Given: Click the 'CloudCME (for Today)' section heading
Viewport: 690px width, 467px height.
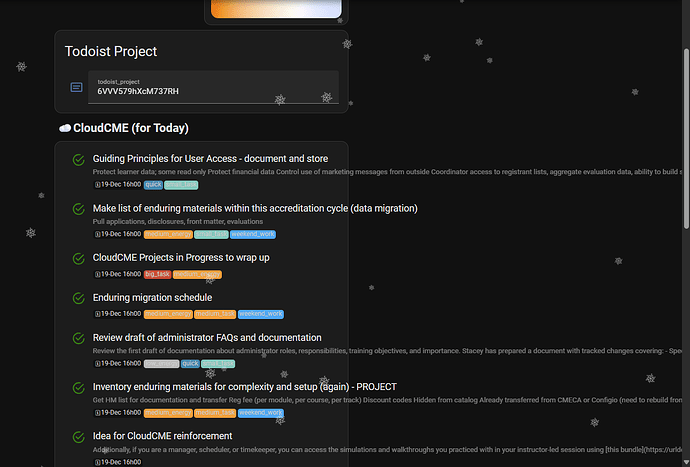Looking at the screenshot, I should click(131, 128).
